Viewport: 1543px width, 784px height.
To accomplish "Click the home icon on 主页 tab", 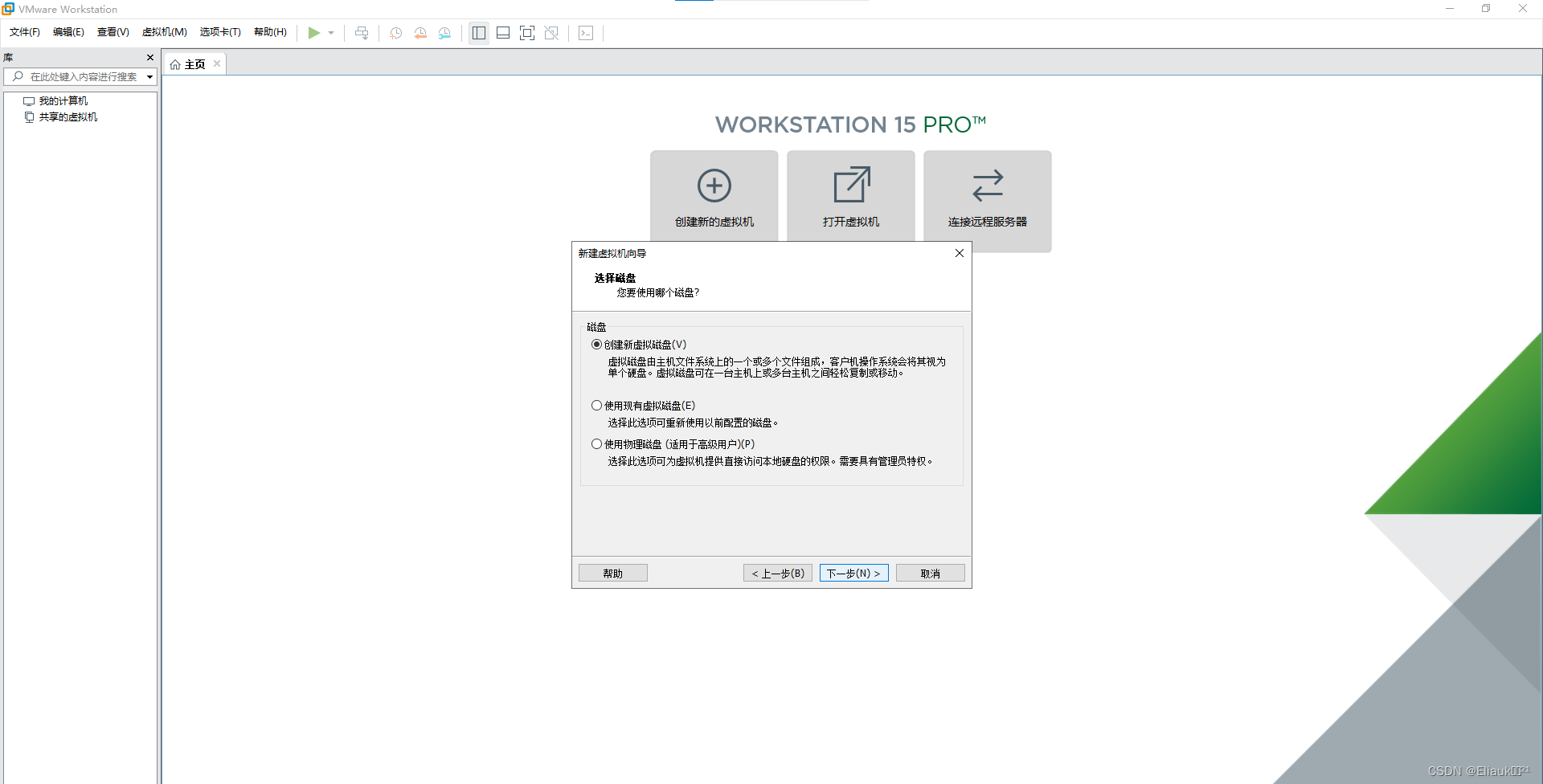I will (175, 64).
